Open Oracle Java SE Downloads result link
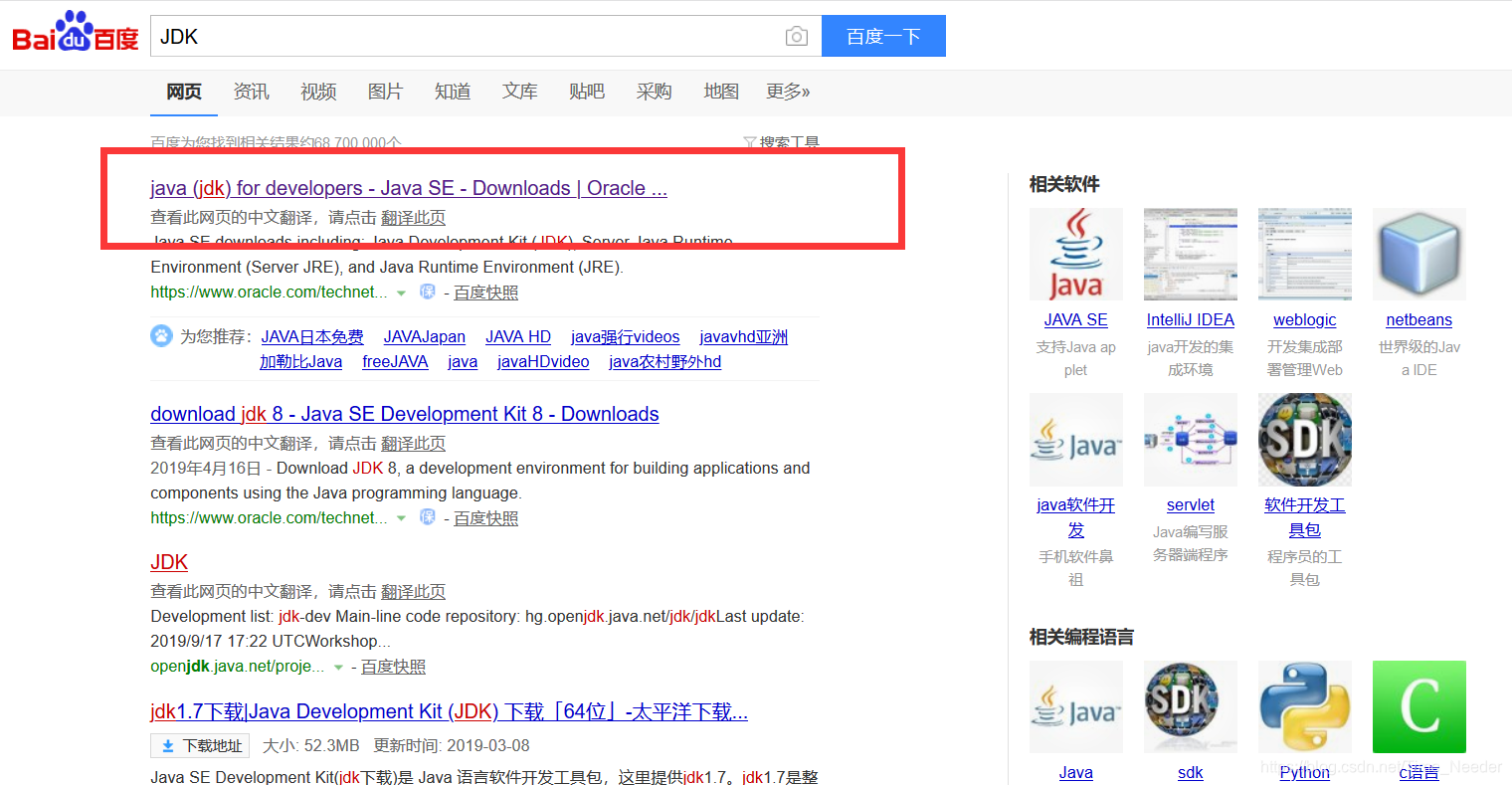Viewport: 1512px width, 785px height. pyautogui.click(x=409, y=188)
